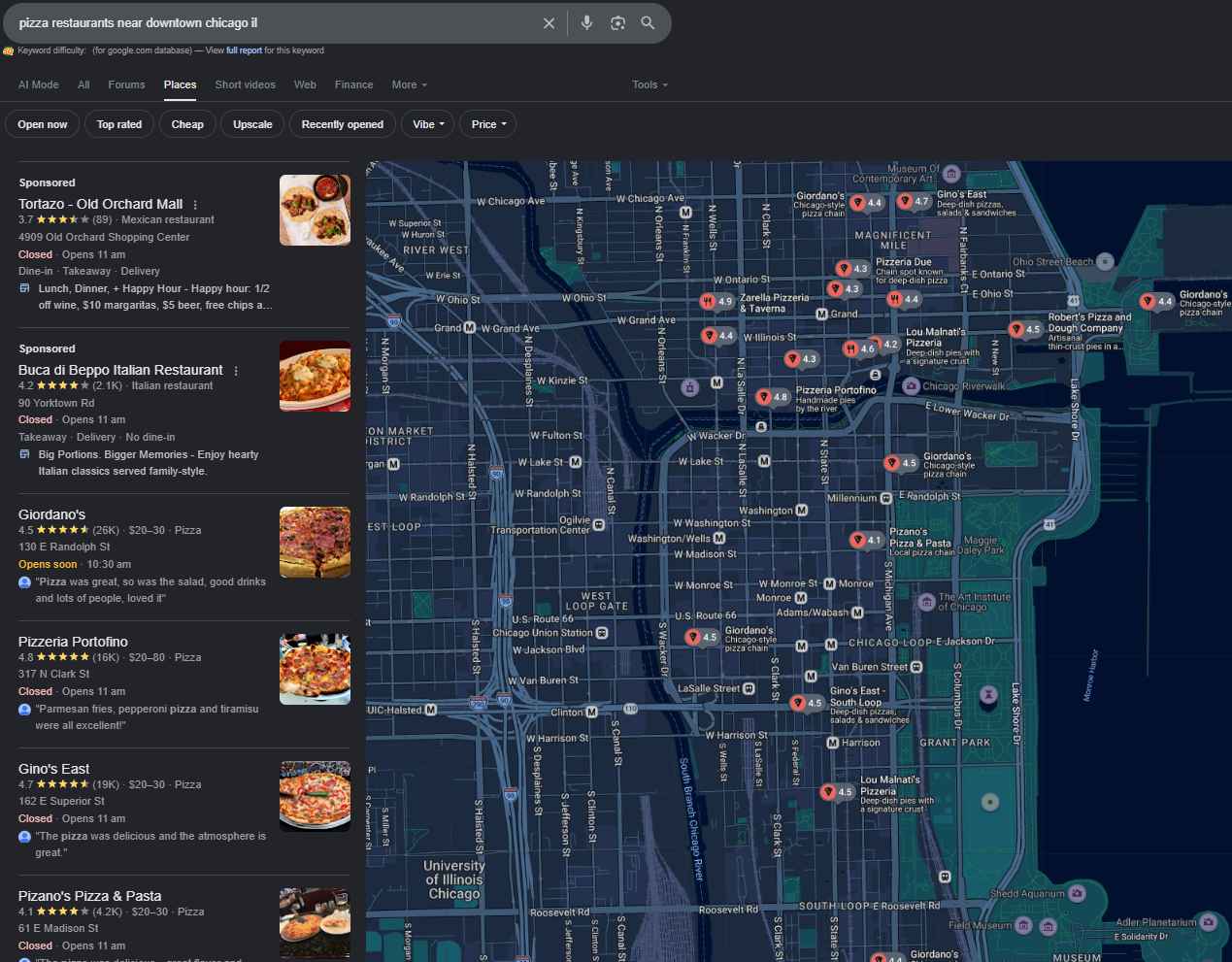Open Buca di Beppo Italian Restaurant listing
The width and height of the screenshot is (1232, 962).
pos(120,370)
